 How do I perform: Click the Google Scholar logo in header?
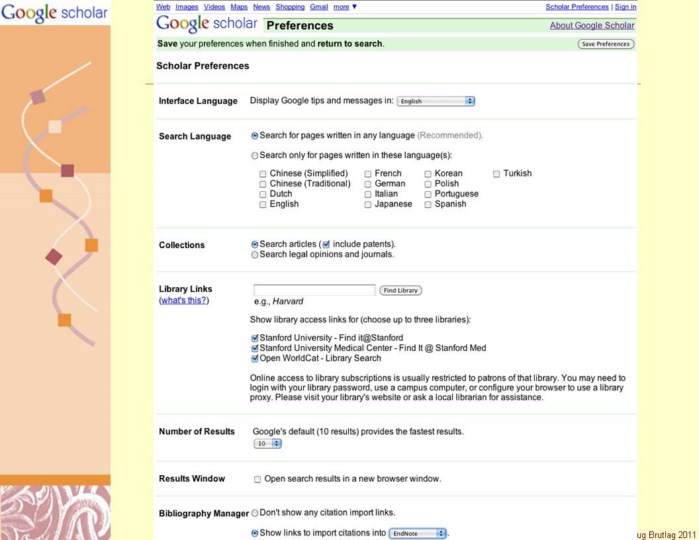coord(206,24)
